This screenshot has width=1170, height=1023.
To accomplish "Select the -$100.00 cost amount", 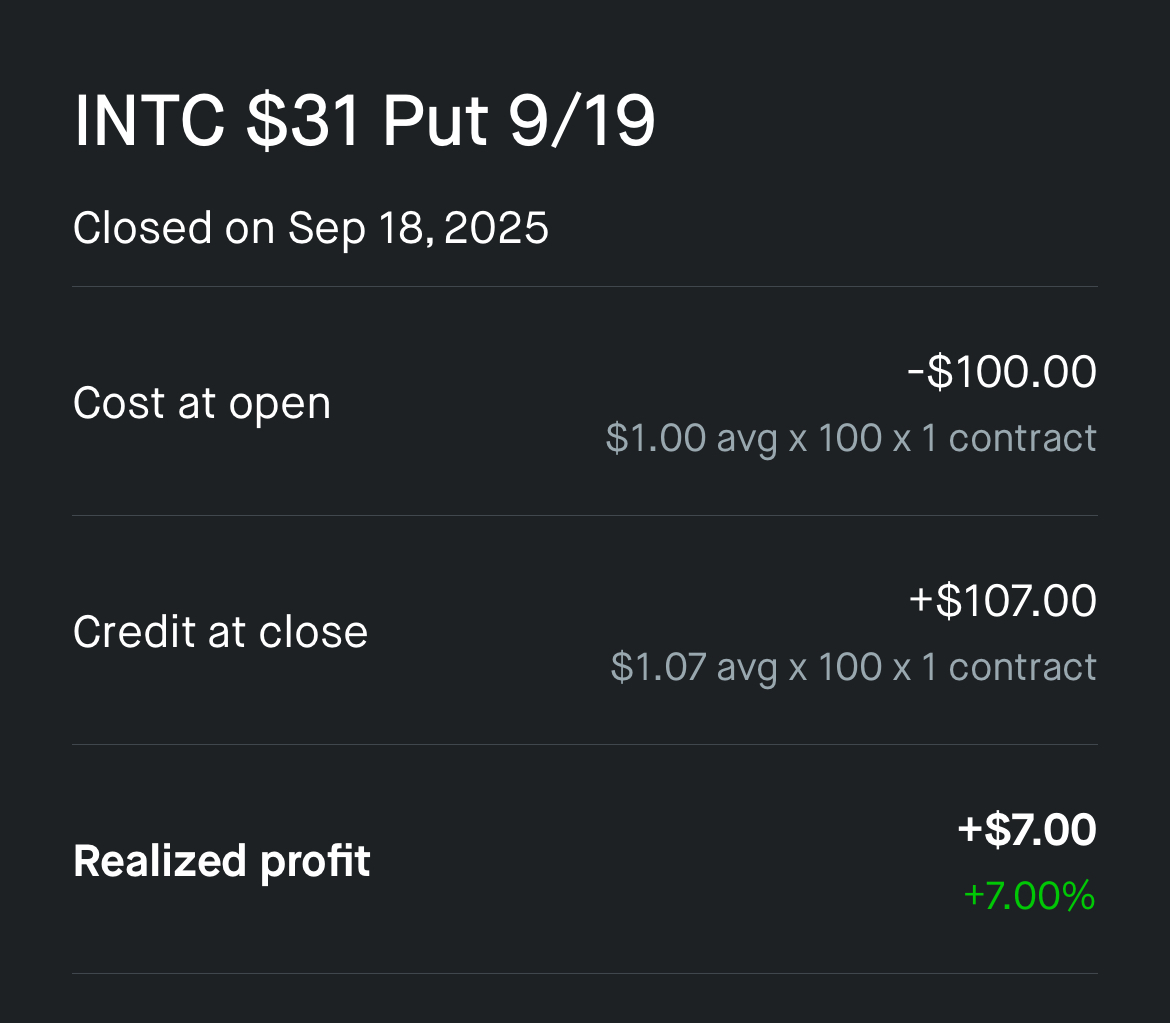I will click(1001, 372).
